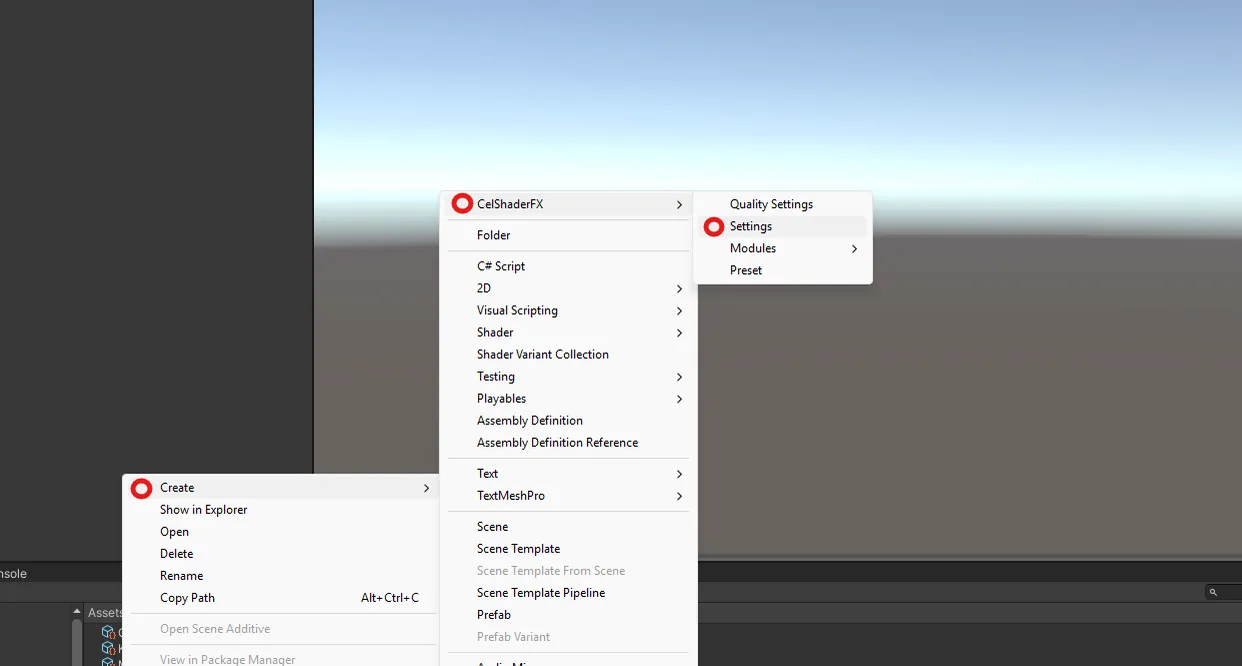Image resolution: width=1242 pixels, height=666 pixels.
Task: Expand the Text submenu
Action: 567,473
